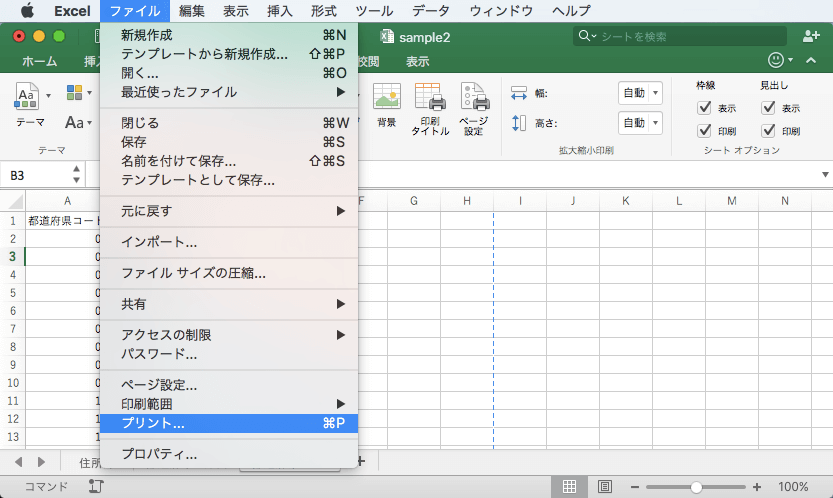
Task: Toggle gridlines Print (印刷) checkbox
Action: click(704, 131)
